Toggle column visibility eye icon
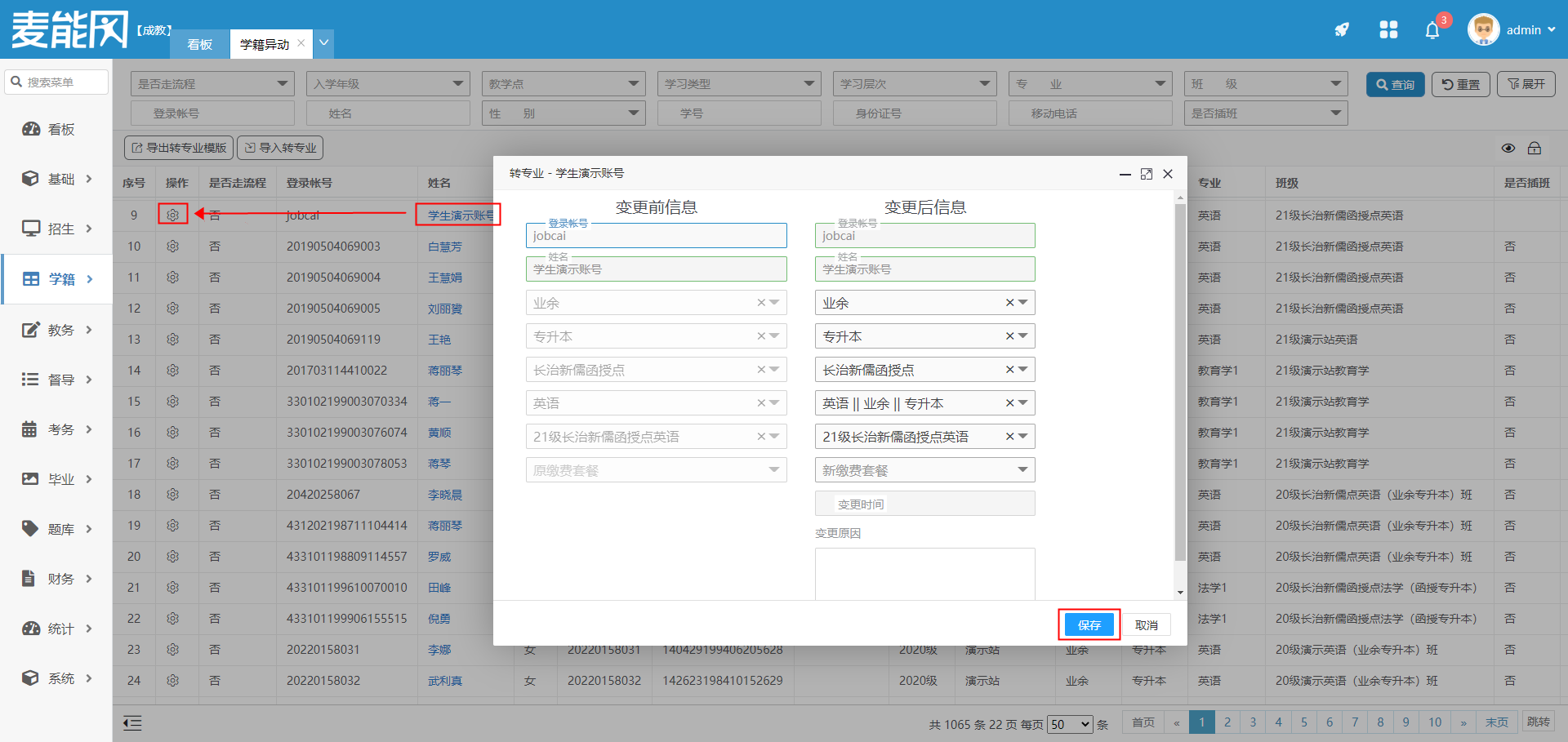Viewport: 1568px width, 742px height. pos(1508,148)
